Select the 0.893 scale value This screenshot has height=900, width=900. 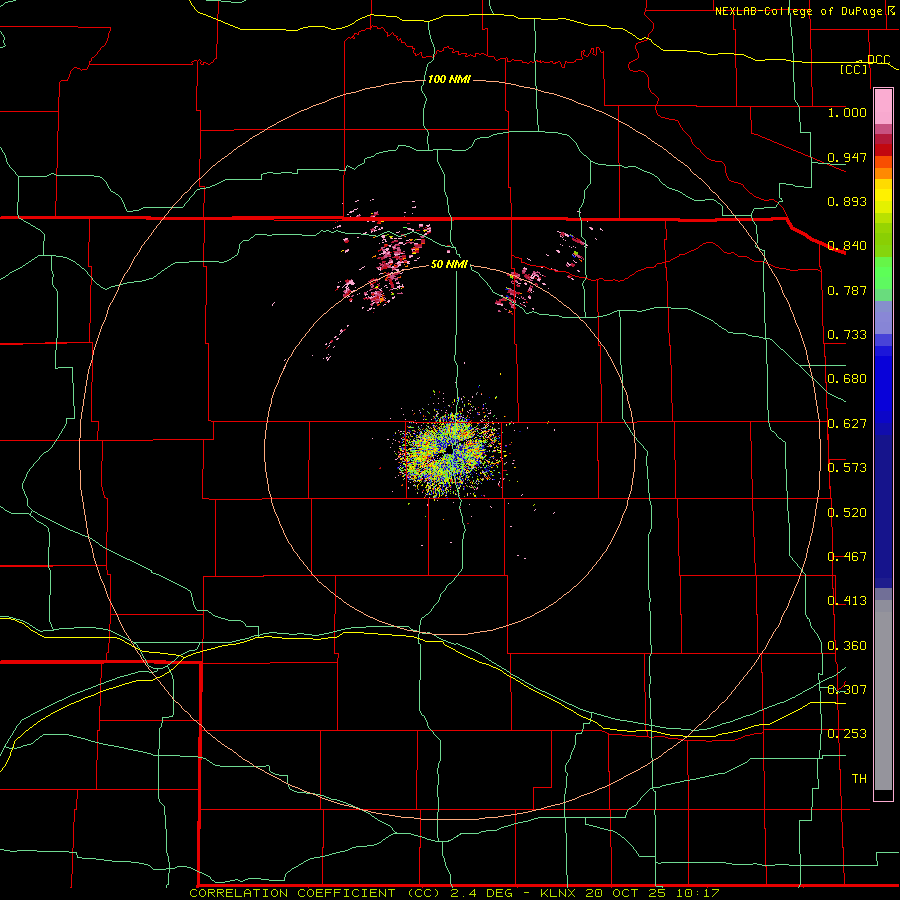coord(847,201)
